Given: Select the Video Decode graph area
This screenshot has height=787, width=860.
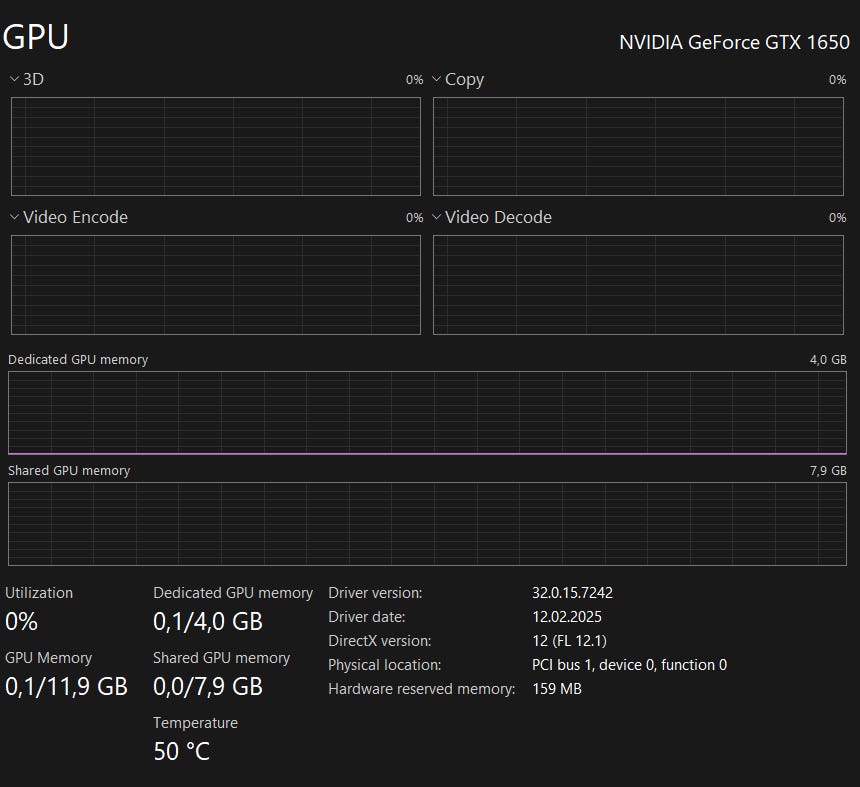Looking at the screenshot, I should click(x=640, y=285).
